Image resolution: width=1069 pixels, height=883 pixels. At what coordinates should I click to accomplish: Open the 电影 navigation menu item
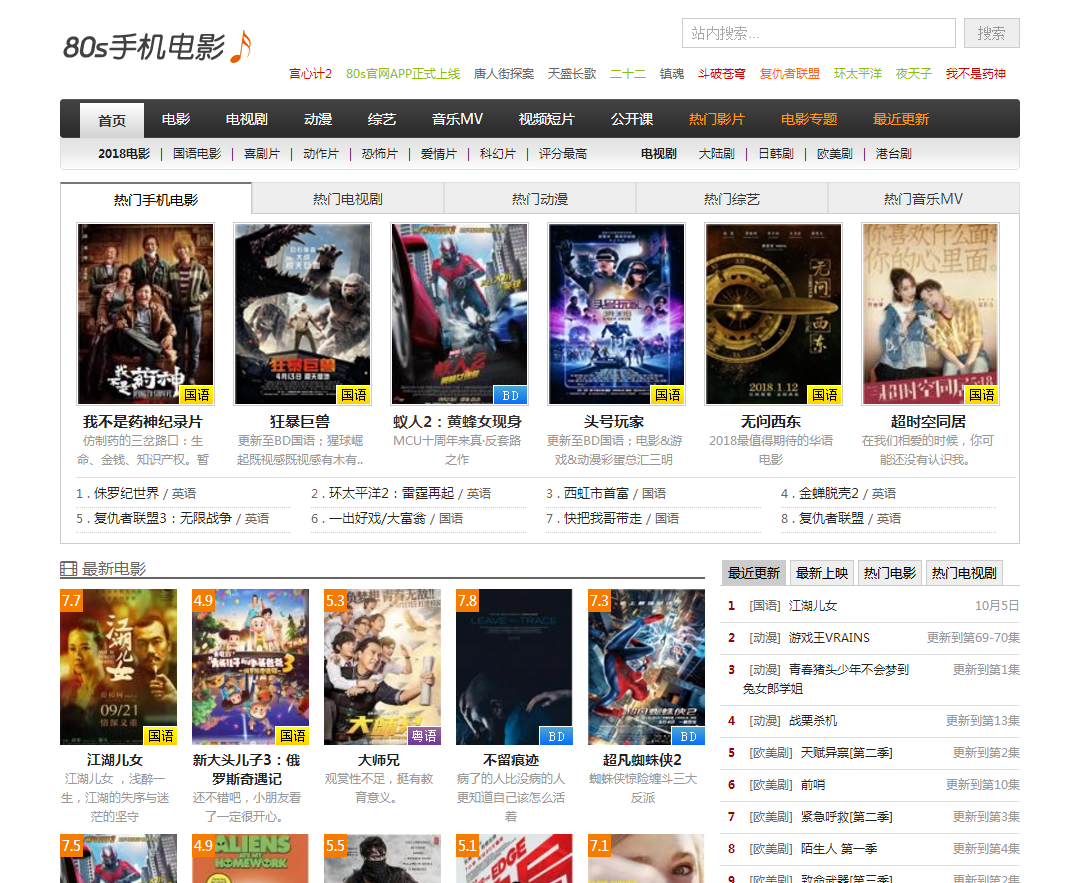[176, 119]
